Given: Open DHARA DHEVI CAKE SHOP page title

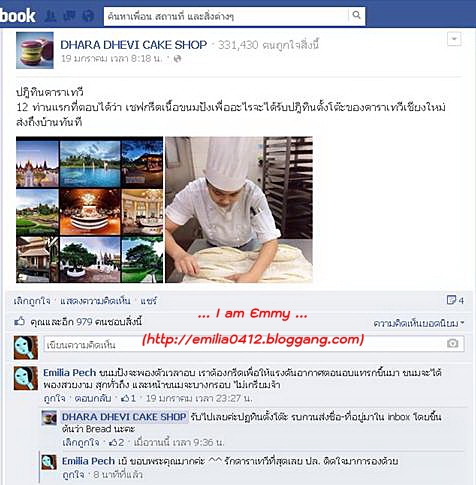Looking at the screenshot, I should point(134,45).
